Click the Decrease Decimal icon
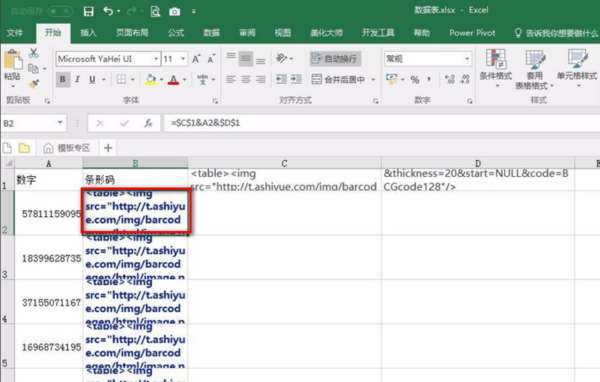 click(465, 80)
